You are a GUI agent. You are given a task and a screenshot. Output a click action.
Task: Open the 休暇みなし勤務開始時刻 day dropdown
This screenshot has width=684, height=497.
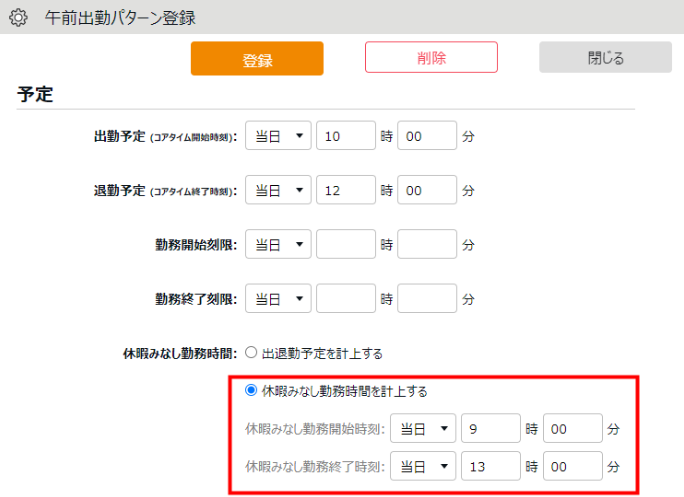point(423,428)
